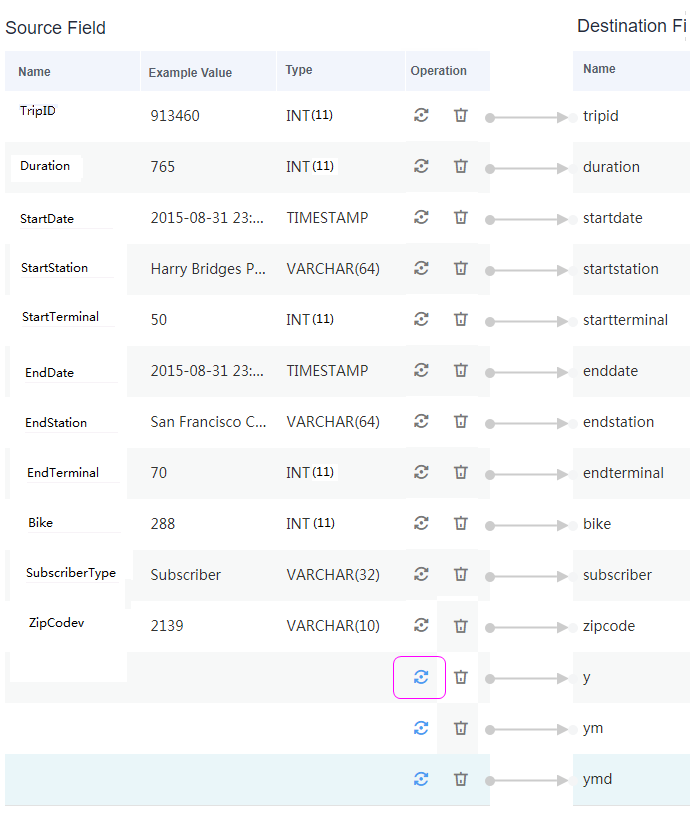Screen dimensions: 691x816
Task: Delete the ymd destination mapping row
Action: click(460, 779)
